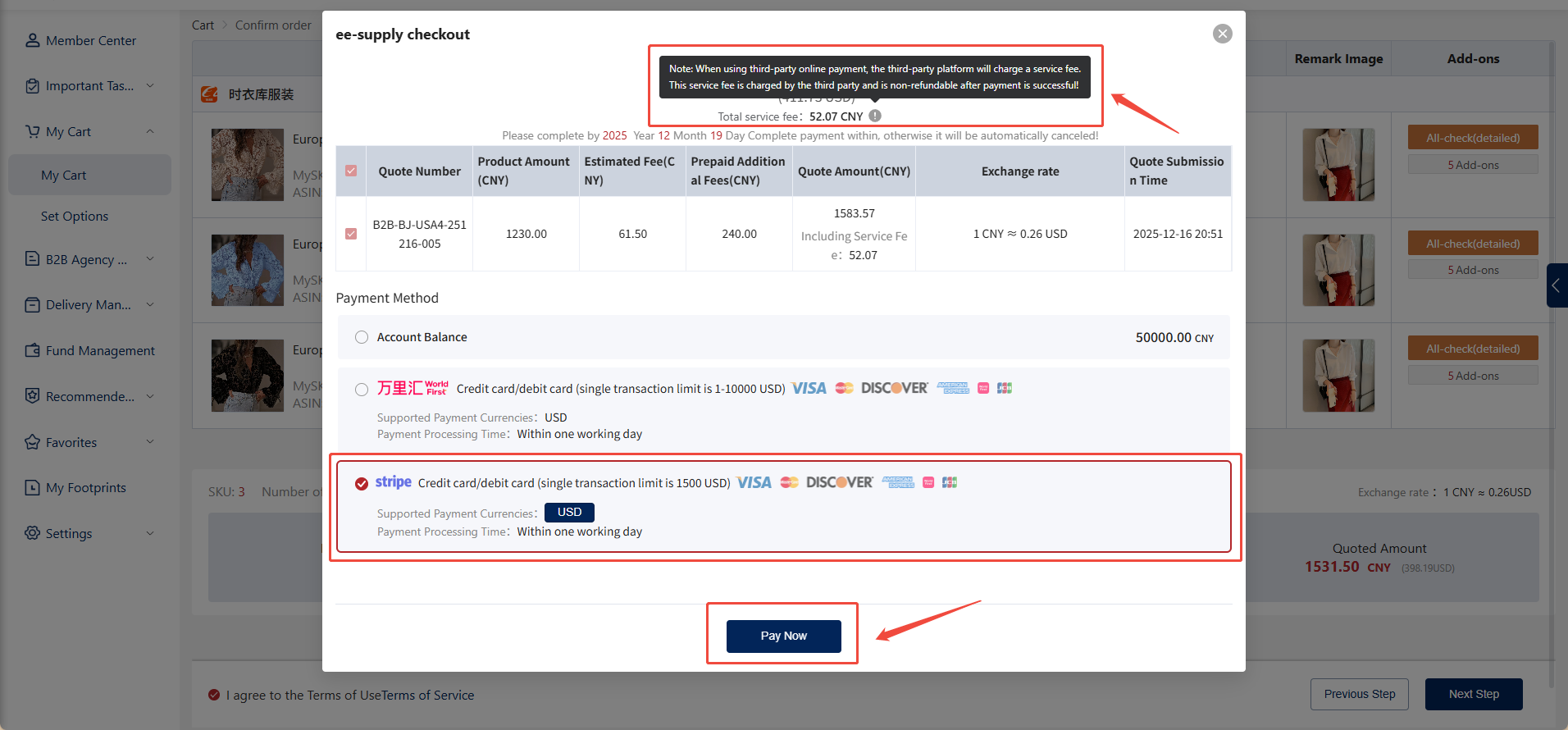
Task: Click the American Express icon in Stripe row
Action: 898,482
